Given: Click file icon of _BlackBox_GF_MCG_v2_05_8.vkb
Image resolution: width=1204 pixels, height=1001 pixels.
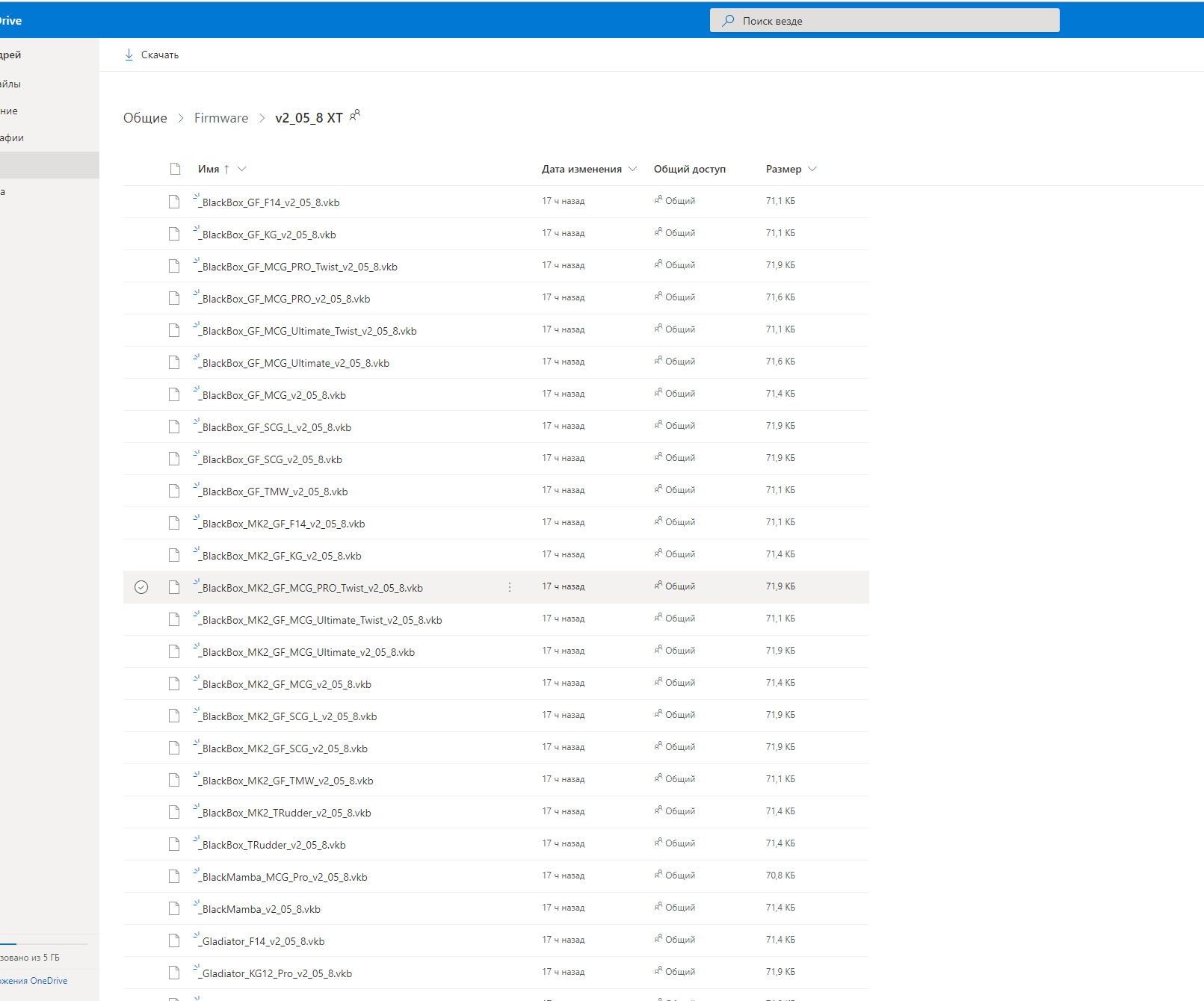Looking at the screenshot, I should pyautogui.click(x=174, y=394).
